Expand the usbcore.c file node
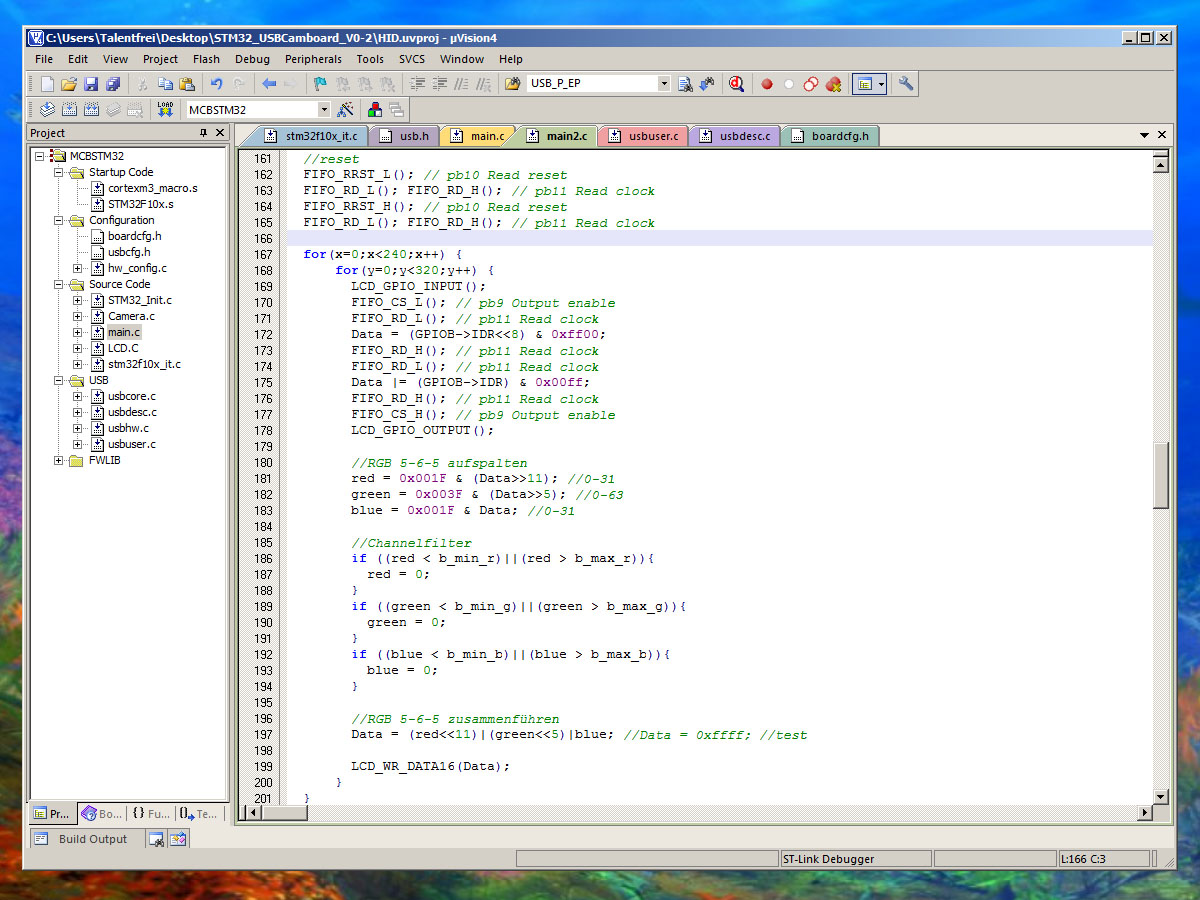 pos(78,396)
